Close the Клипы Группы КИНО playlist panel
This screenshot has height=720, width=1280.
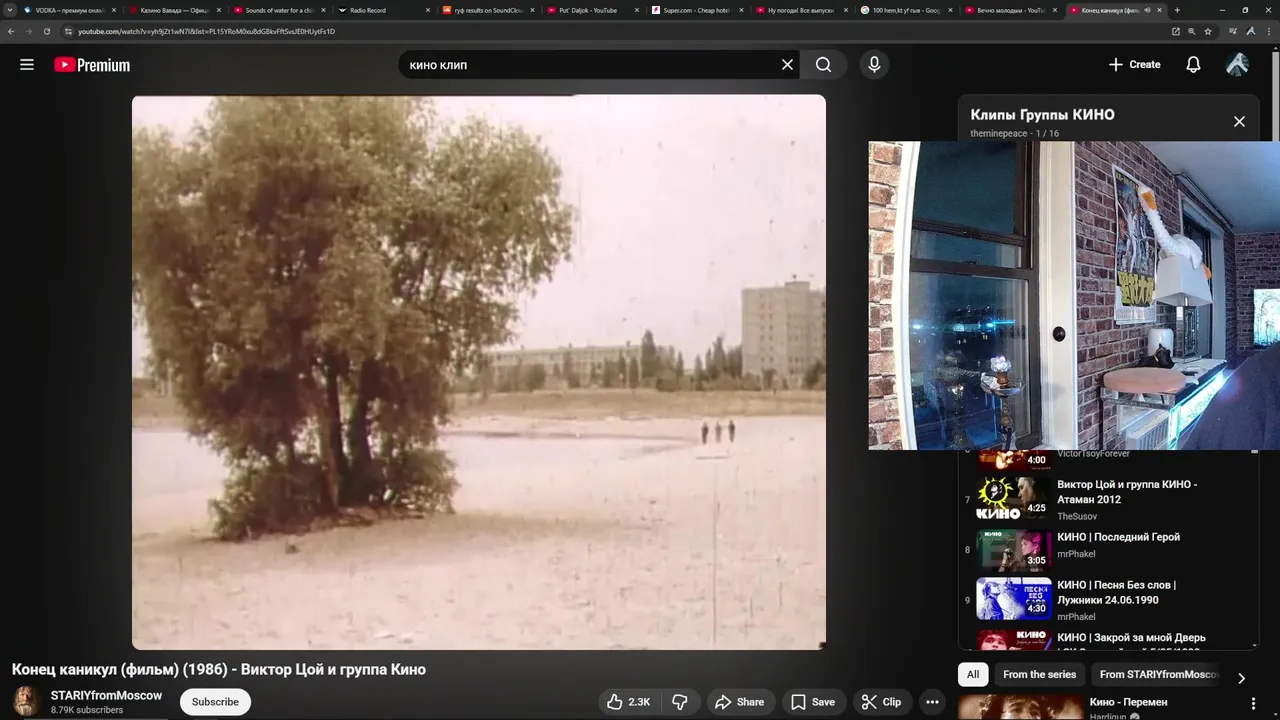point(1239,122)
